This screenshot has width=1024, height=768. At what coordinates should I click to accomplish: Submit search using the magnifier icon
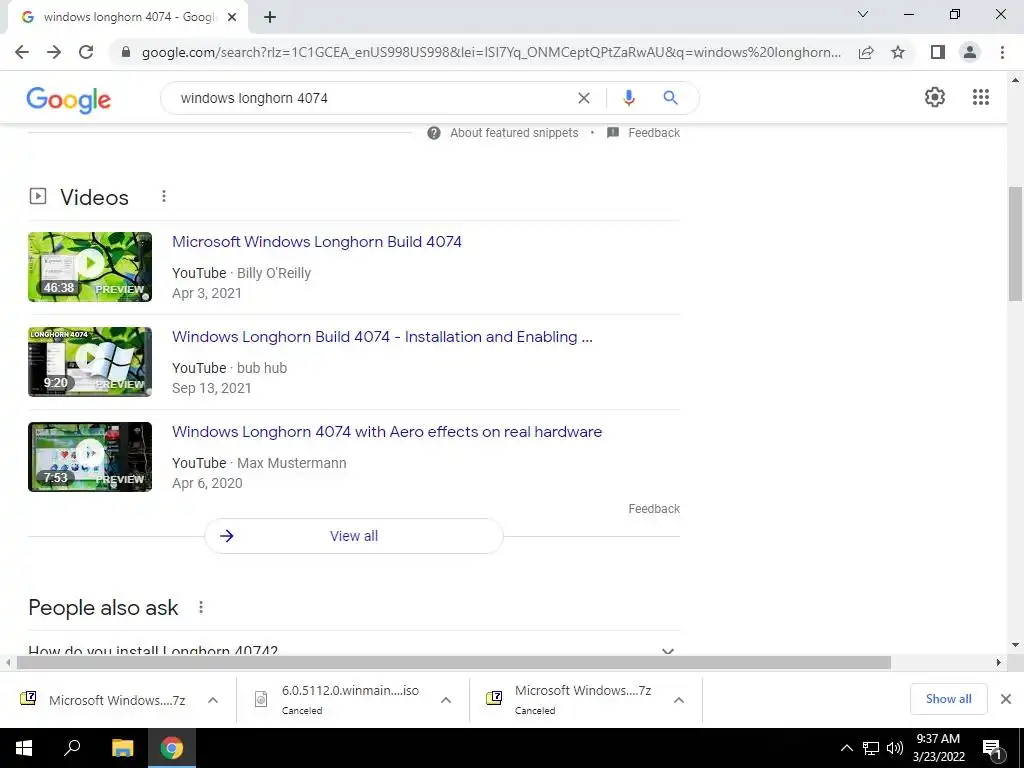click(670, 98)
